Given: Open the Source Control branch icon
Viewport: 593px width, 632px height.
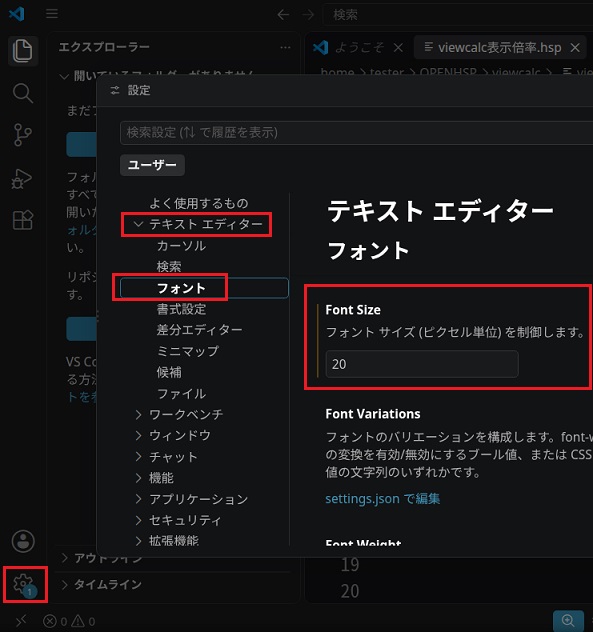Looking at the screenshot, I should tap(23, 135).
